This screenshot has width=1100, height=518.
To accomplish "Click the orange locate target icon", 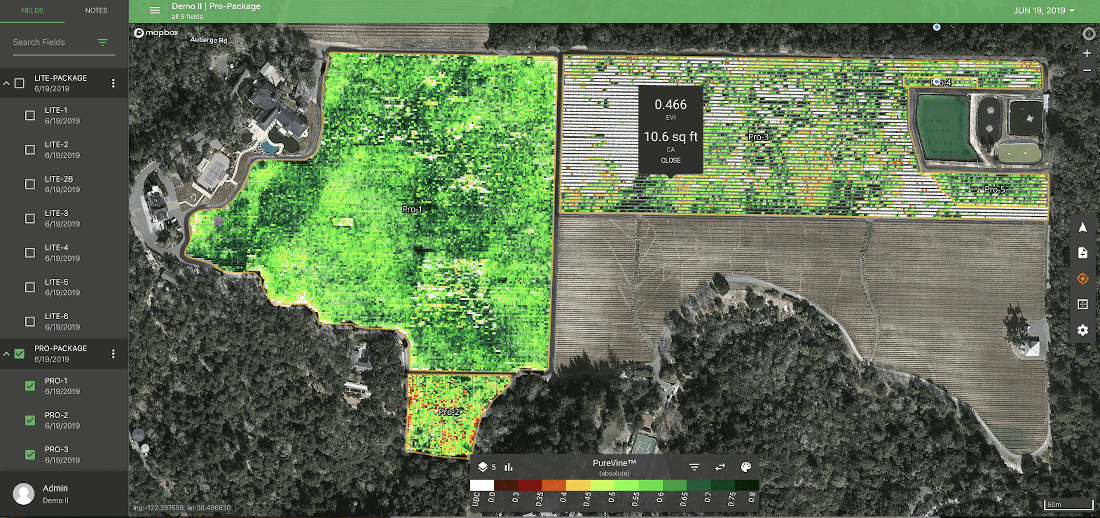I will pyautogui.click(x=1082, y=279).
